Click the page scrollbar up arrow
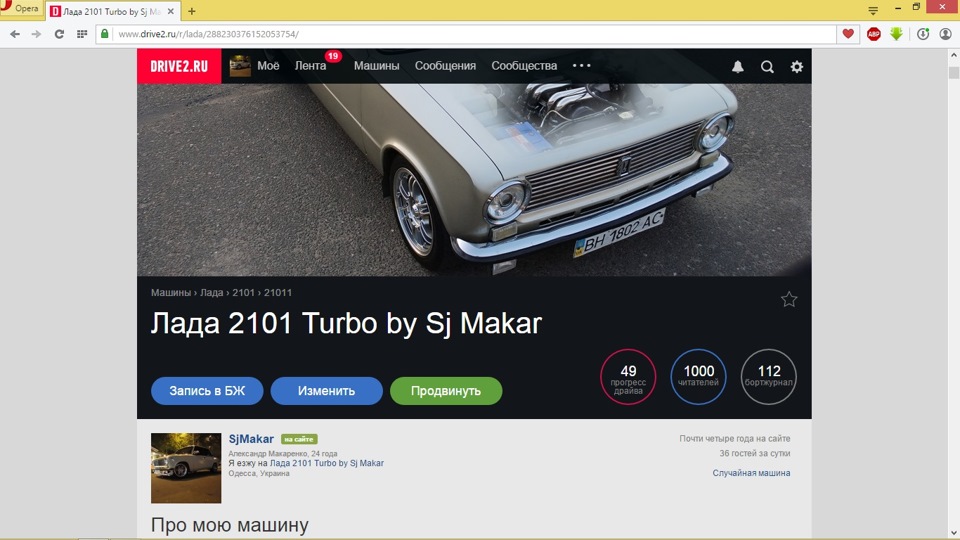Screen dimensions: 960x540 coord(954,55)
